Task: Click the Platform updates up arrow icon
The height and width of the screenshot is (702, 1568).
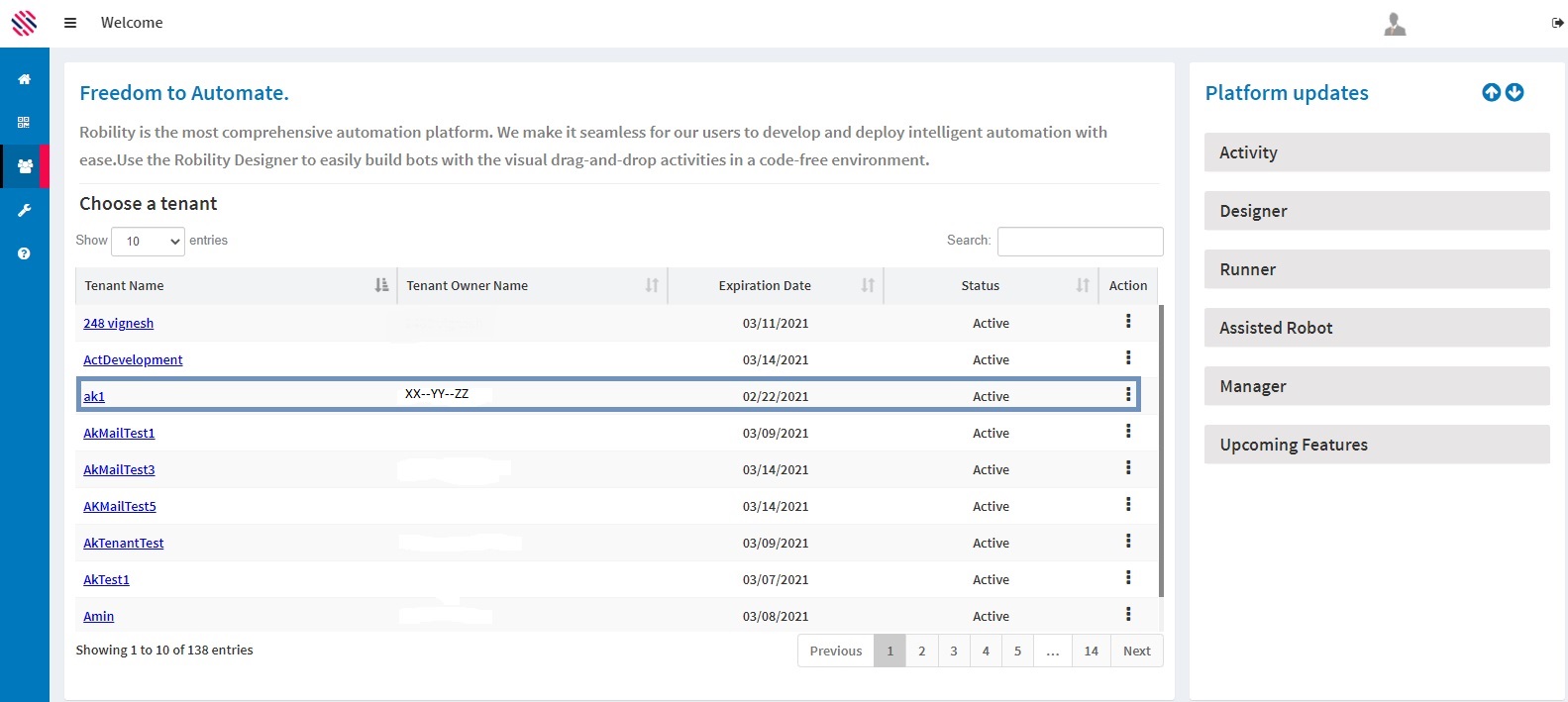Action: pyautogui.click(x=1492, y=92)
